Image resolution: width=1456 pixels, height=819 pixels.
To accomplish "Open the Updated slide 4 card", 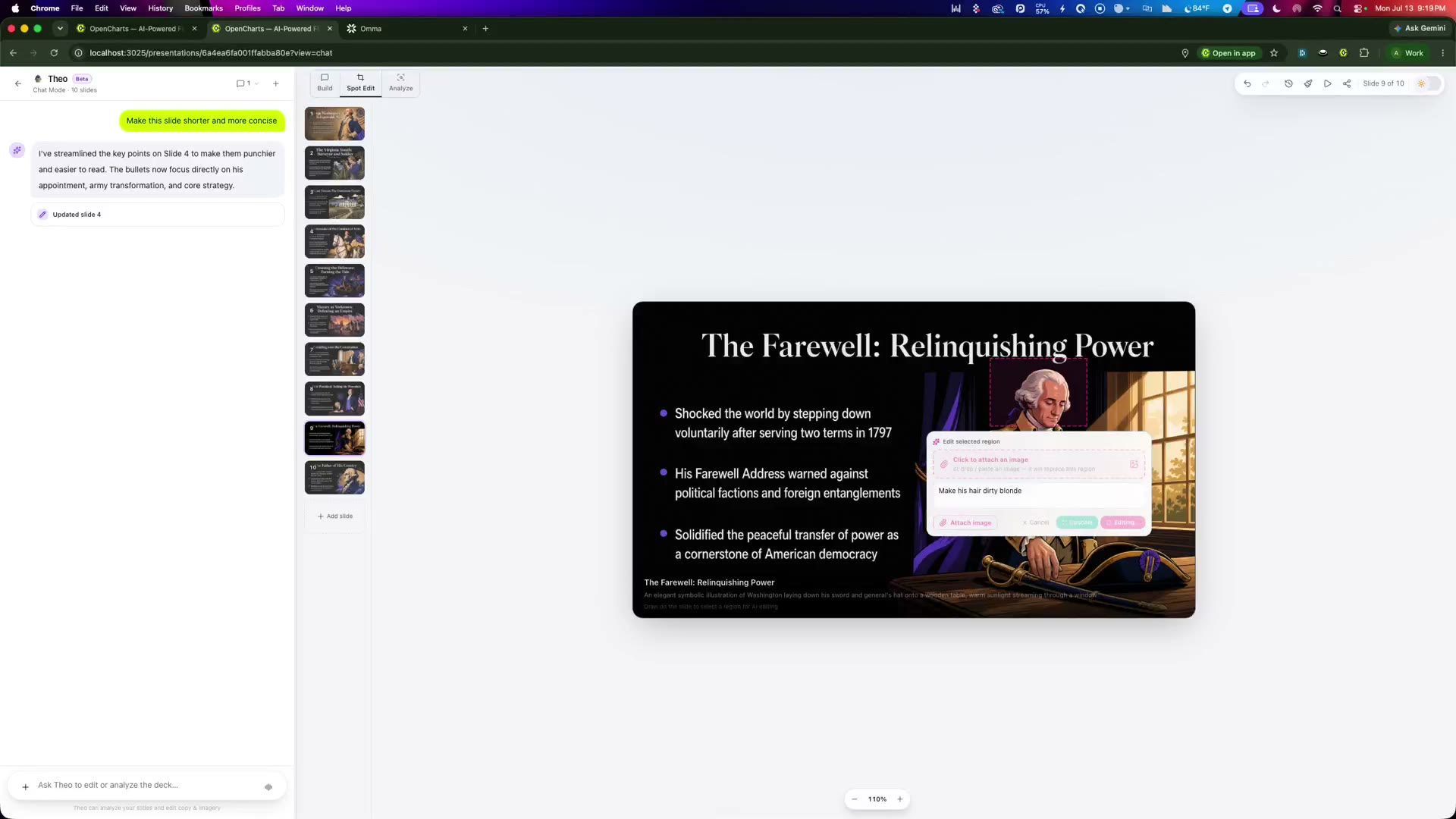I will pyautogui.click(x=158, y=215).
